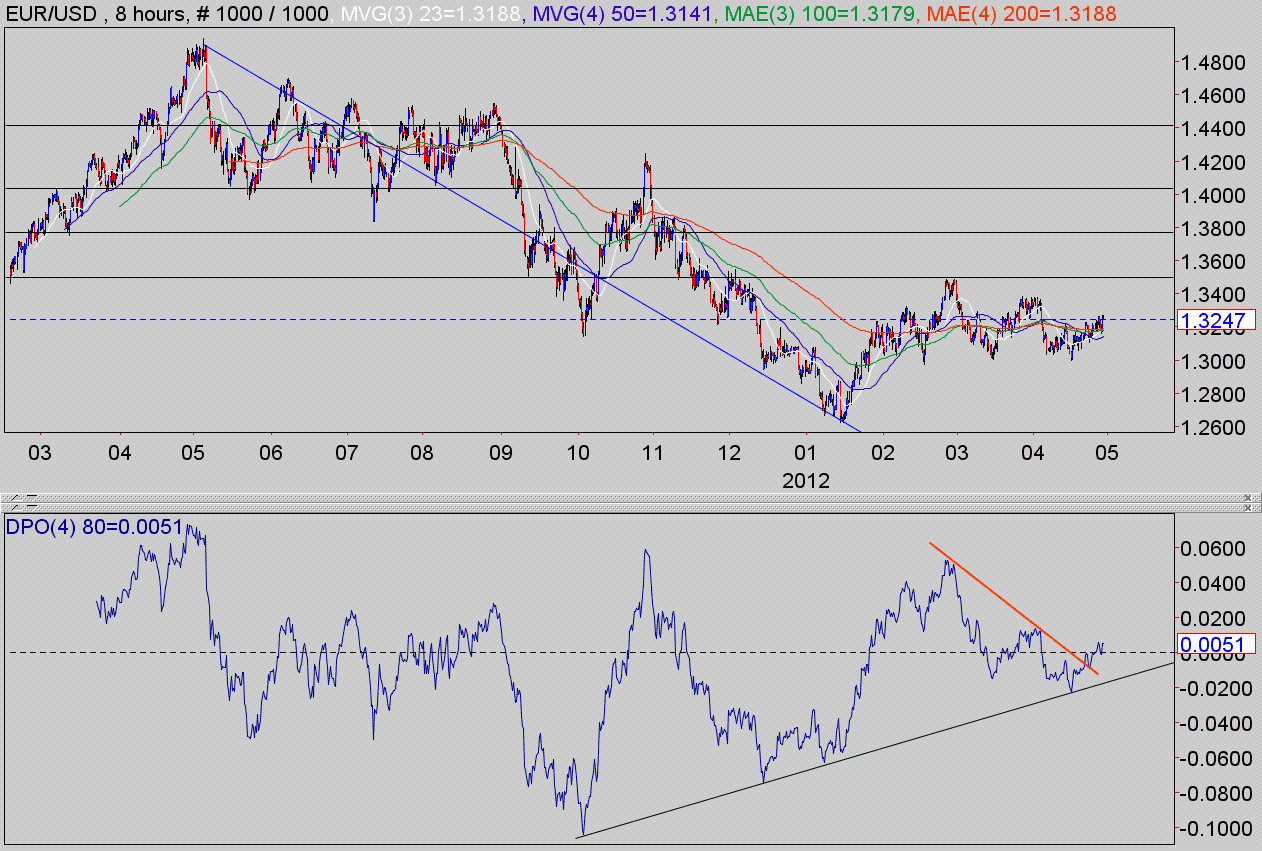This screenshot has width=1262, height=851.
Task: Click the up arrow on the upper pane splitter bar
Action: (x=17, y=498)
